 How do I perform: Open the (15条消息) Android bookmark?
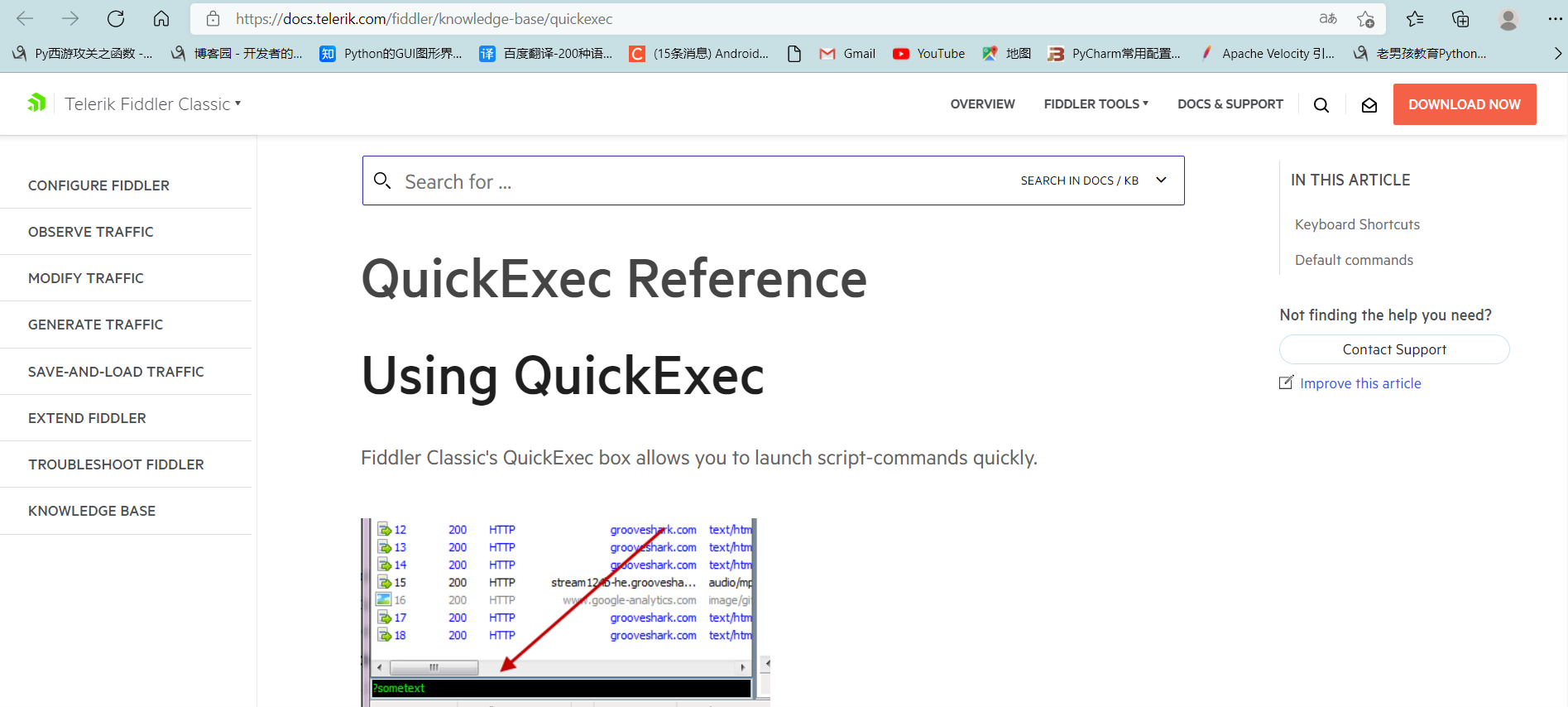[x=699, y=54]
